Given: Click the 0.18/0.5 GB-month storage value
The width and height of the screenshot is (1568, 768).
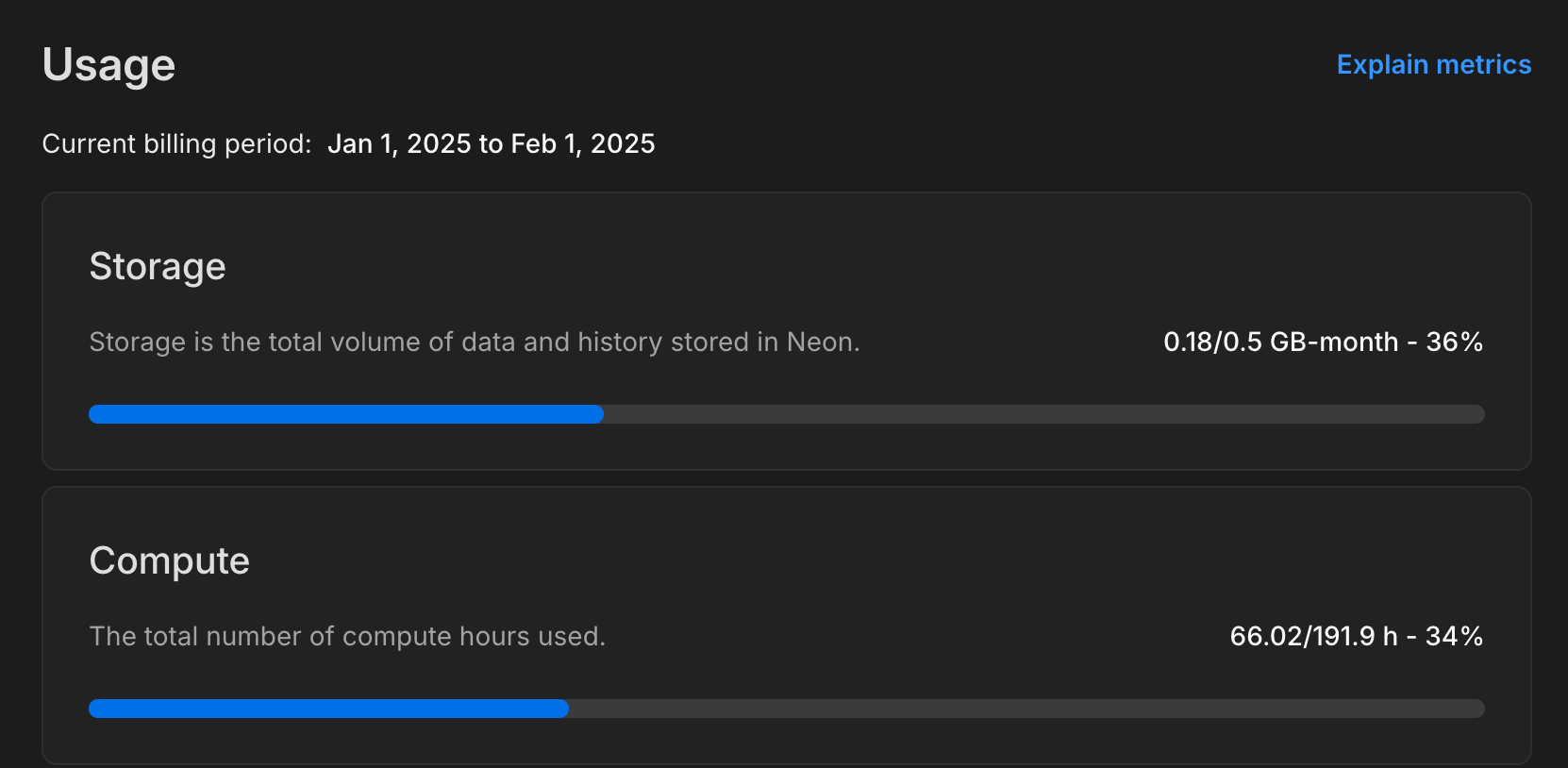Looking at the screenshot, I should point(1280,342).
